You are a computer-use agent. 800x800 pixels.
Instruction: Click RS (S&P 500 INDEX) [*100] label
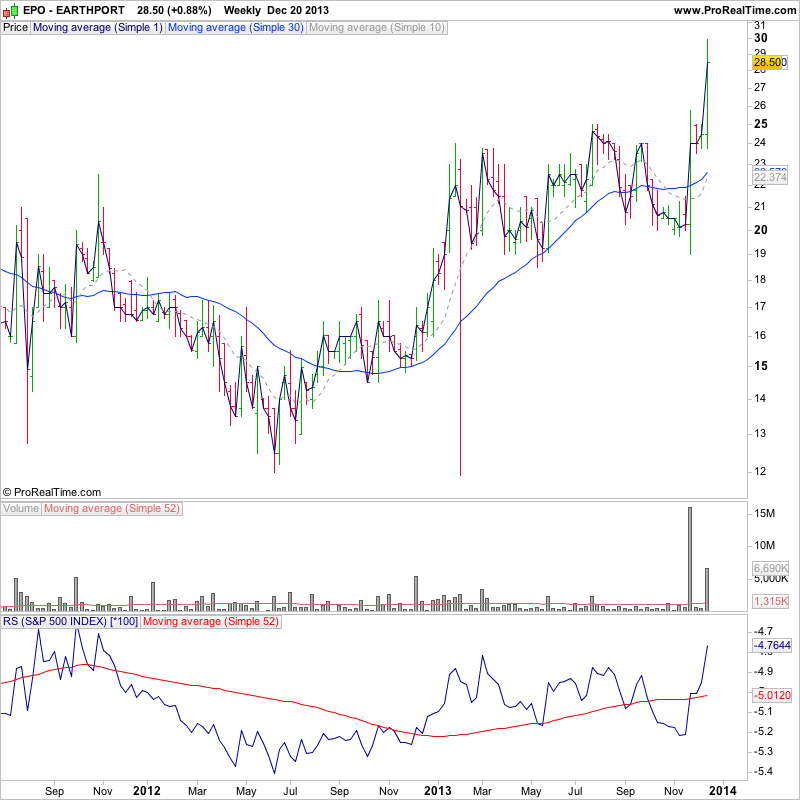(x=70, y=621)
